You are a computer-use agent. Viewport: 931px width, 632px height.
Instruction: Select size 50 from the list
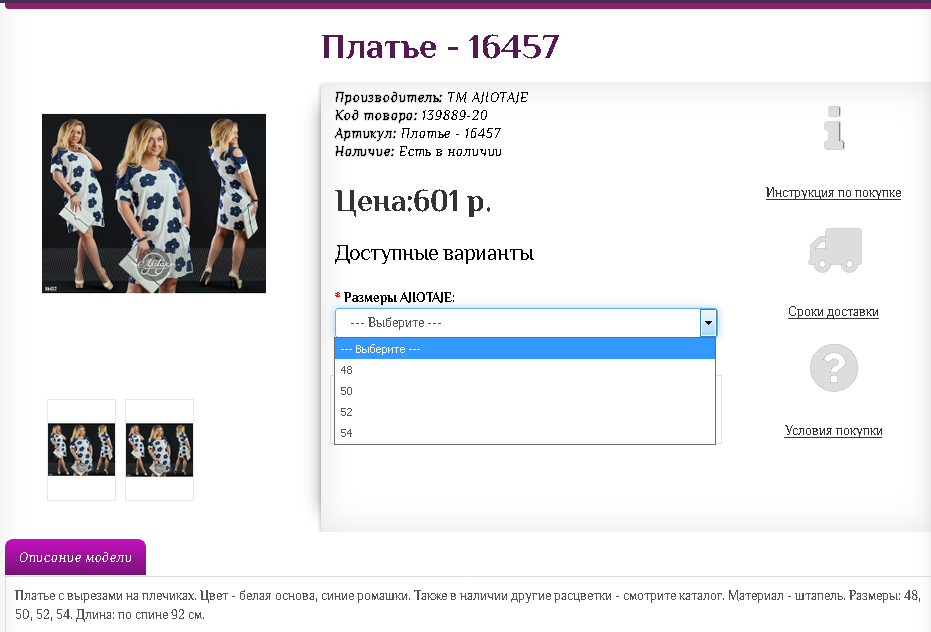pyautogui.click(x=525, y=391)
